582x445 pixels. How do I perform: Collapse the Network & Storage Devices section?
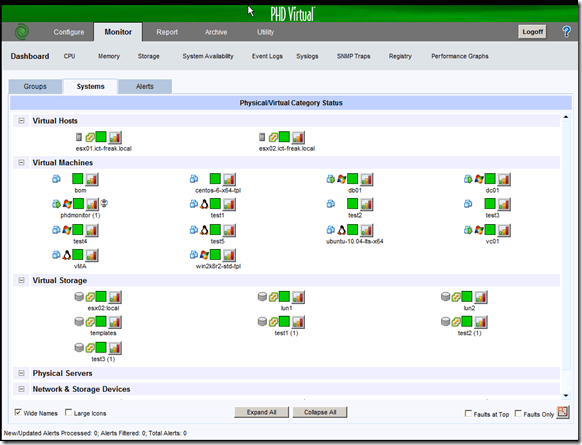[x=22, y=389]
